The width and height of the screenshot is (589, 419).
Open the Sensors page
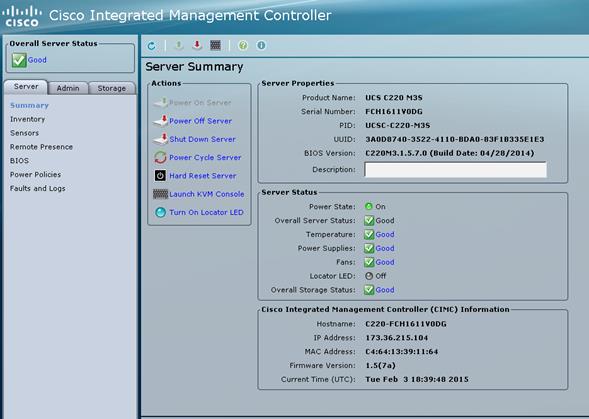[24, 133]
